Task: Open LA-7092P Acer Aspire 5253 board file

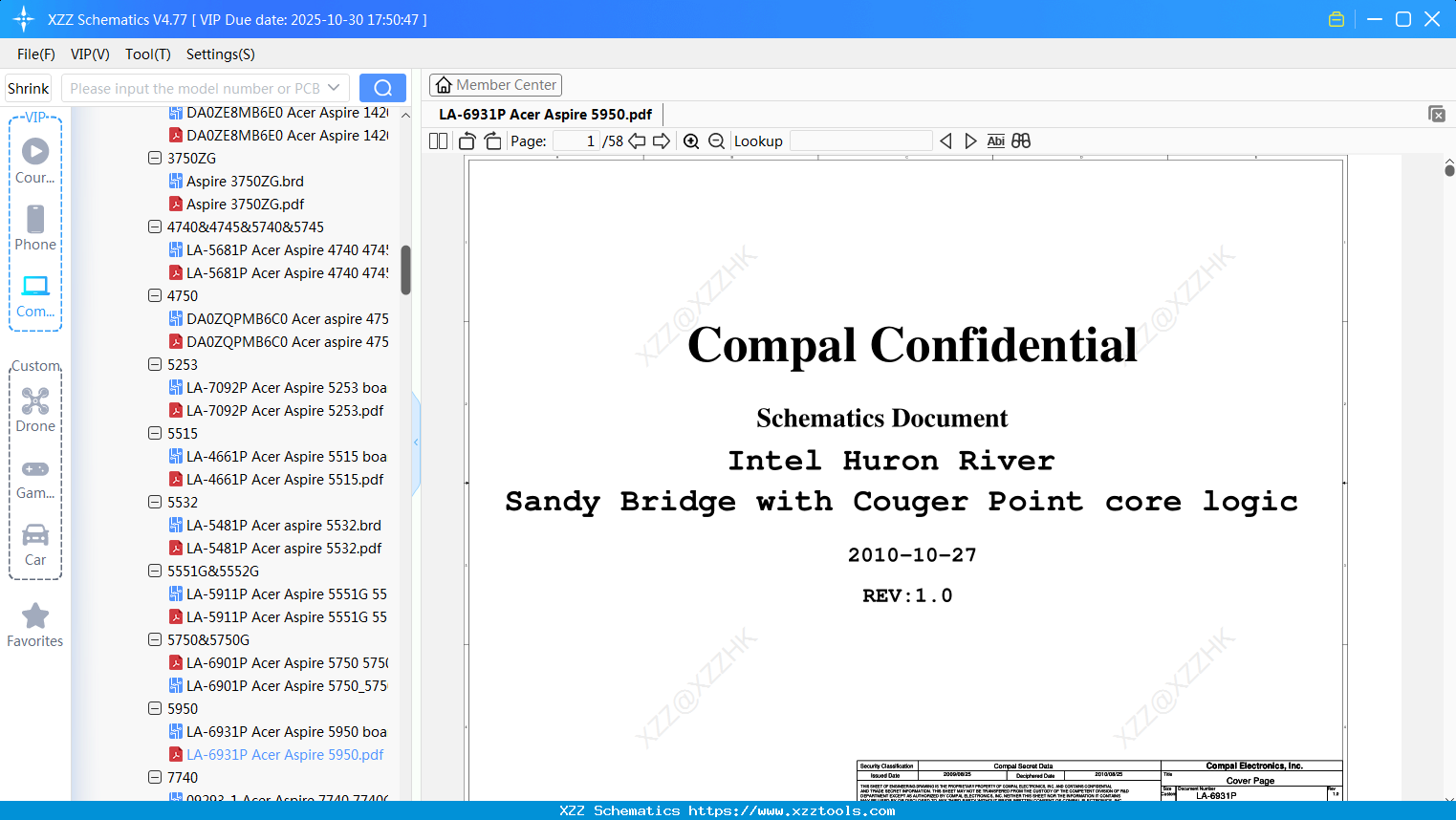Action: (x=278, y=387)
